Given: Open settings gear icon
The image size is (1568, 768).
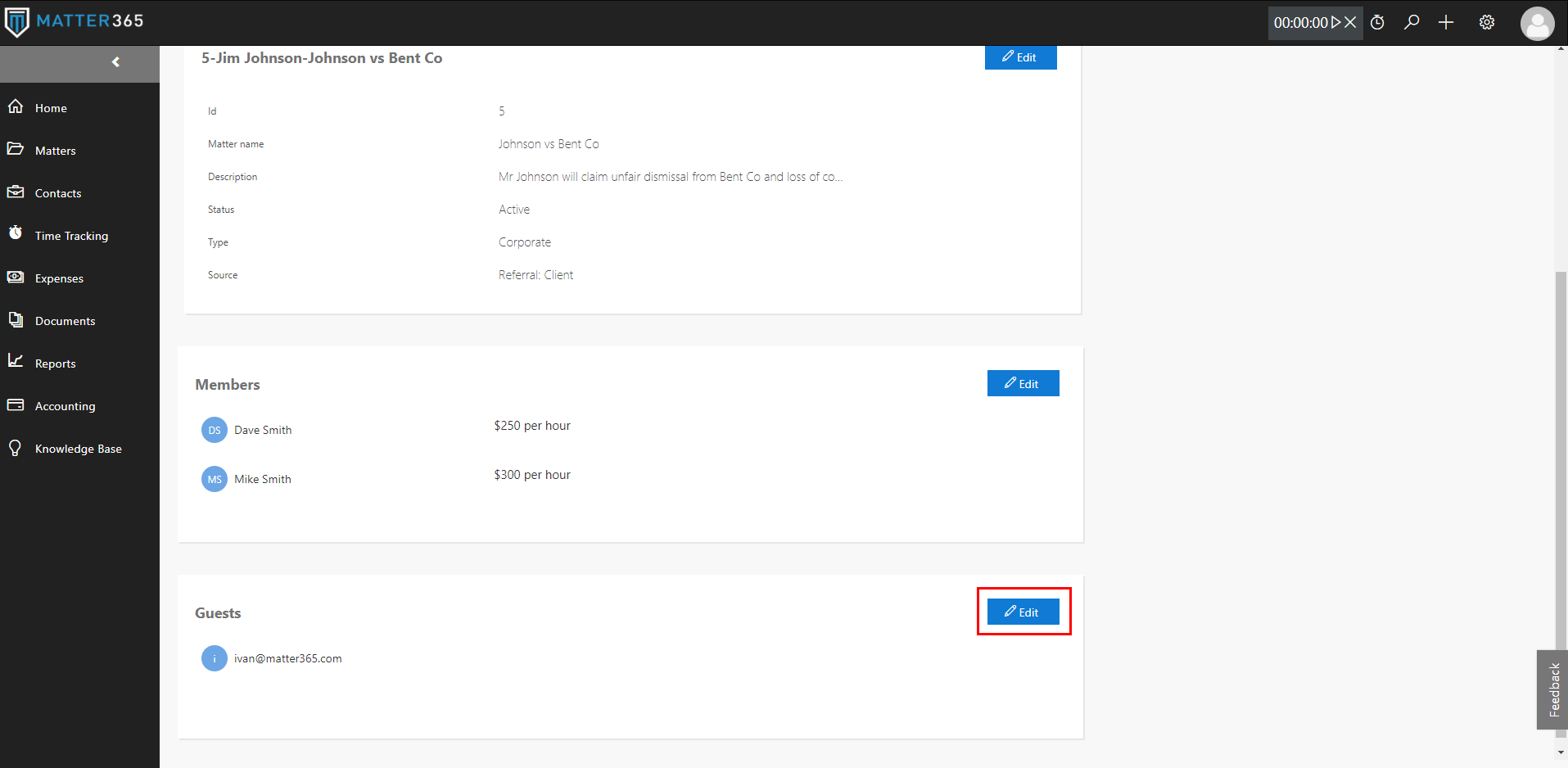Looking at the screenshot, I should 1487,23.
